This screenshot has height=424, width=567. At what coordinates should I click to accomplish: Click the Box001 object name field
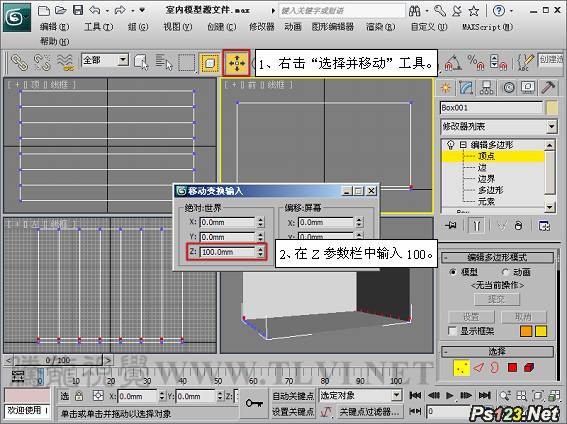[x=491, y=108]
